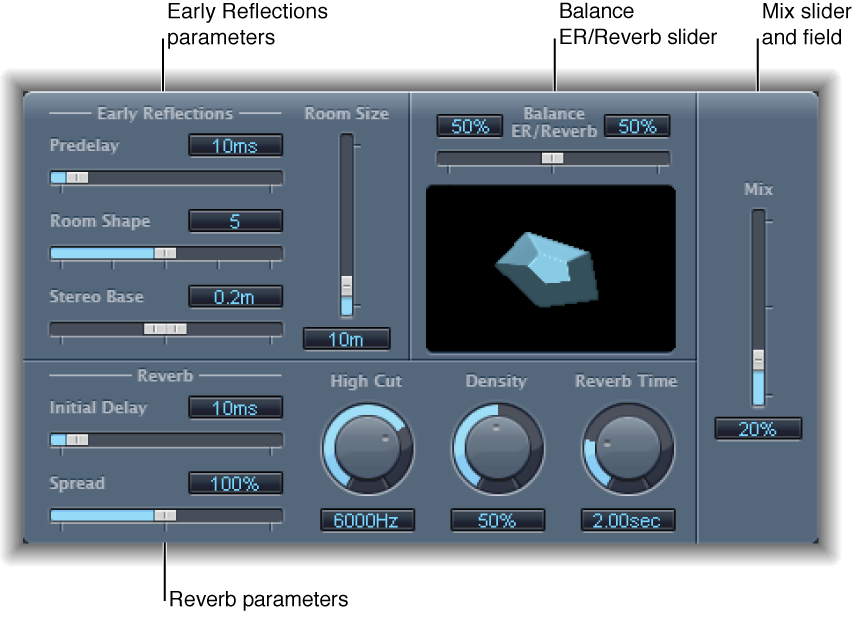Click the right 50% Reverb balance field
Screen dimensions: 866x618
(637, 126)
